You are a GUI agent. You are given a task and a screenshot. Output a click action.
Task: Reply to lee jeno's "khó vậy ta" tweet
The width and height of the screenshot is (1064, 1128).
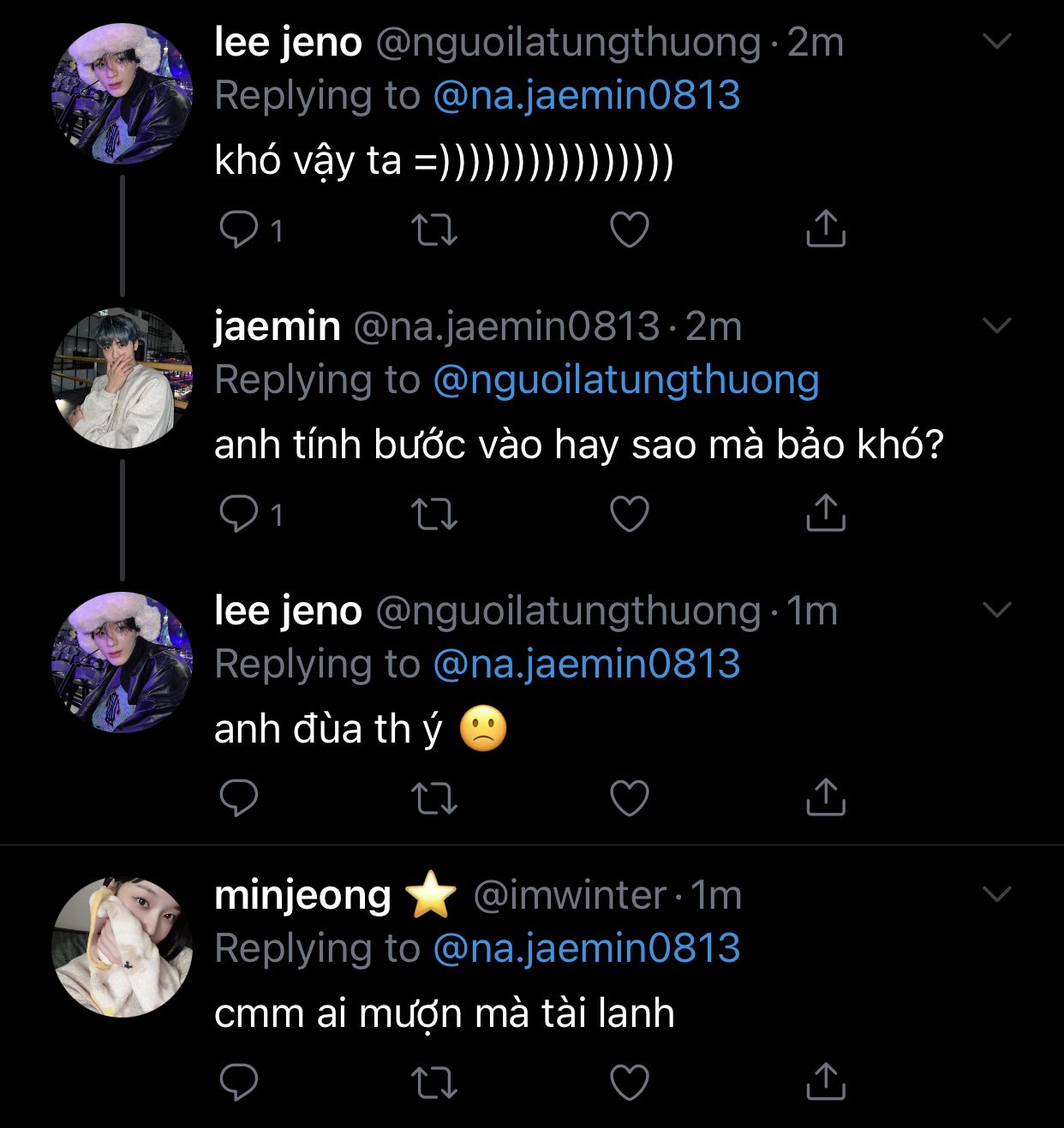[x=239, y=230]
